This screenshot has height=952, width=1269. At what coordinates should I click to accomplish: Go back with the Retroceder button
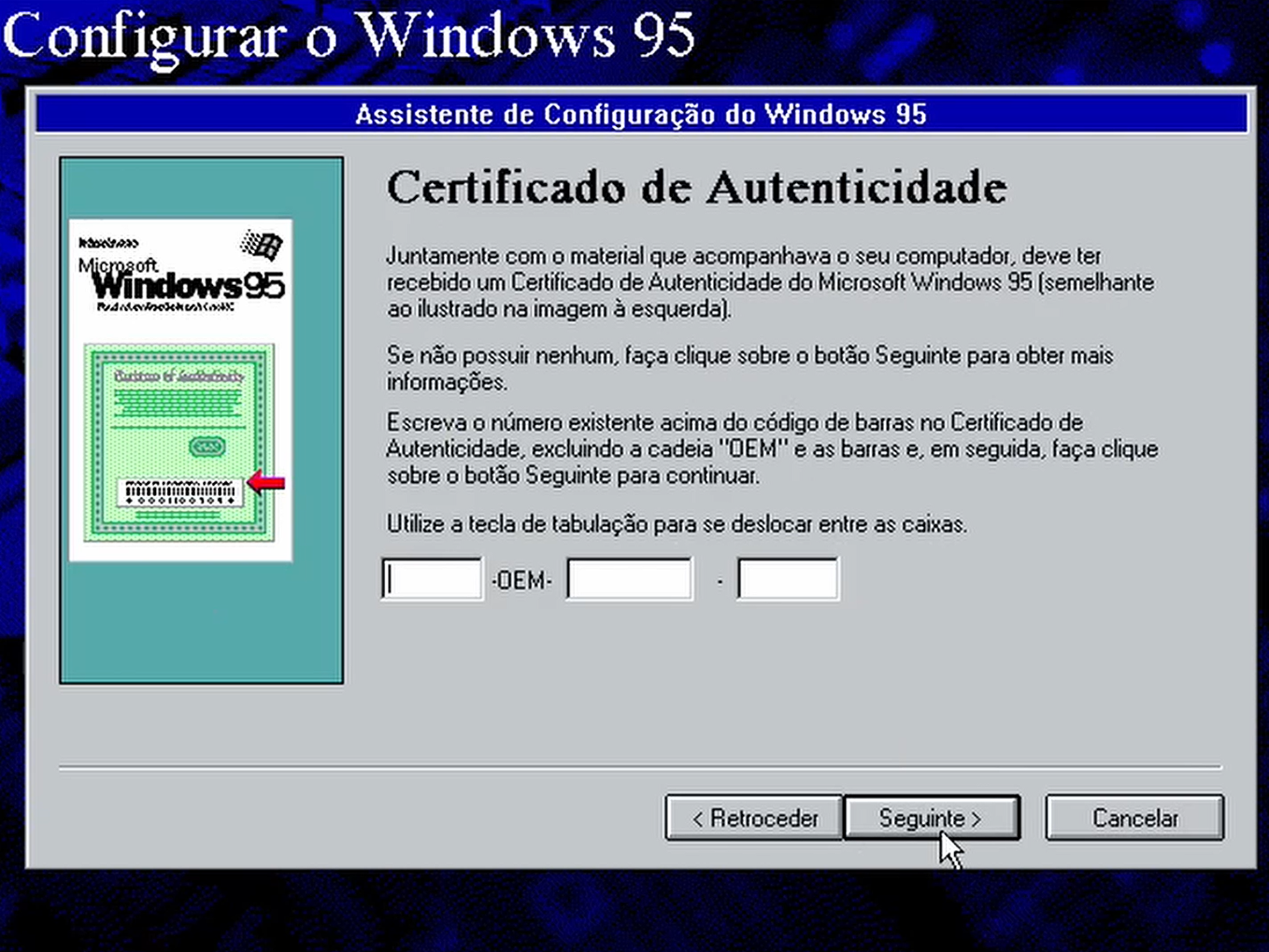754,817
